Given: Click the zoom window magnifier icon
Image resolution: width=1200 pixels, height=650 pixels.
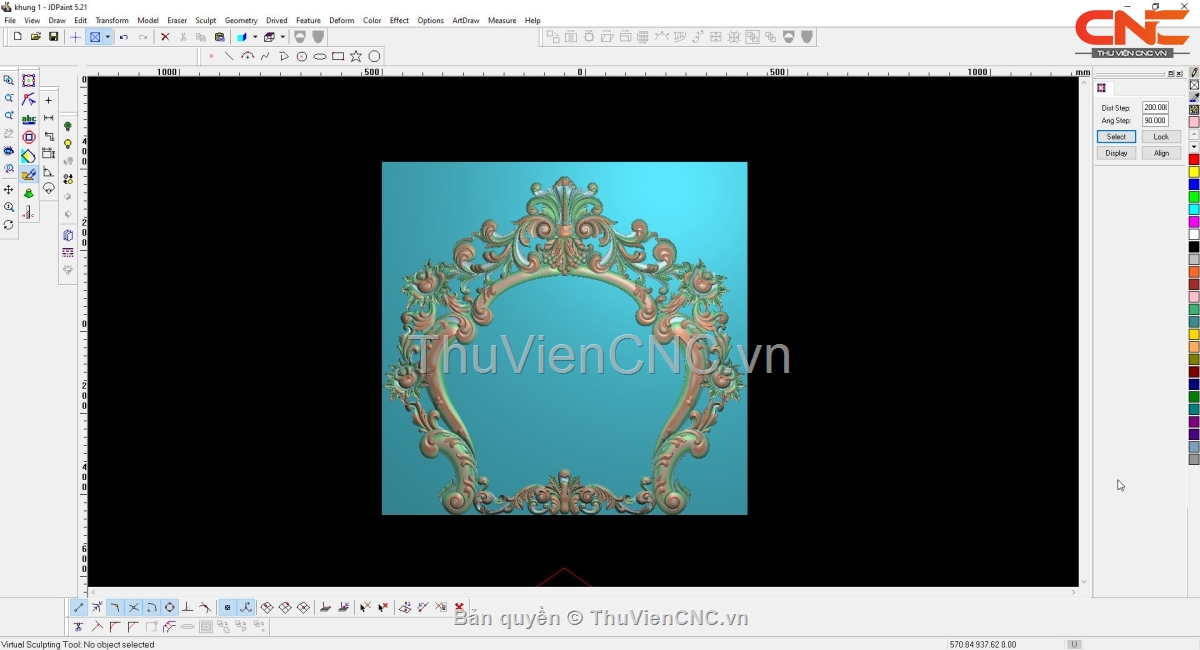Looking at the screenshot, I should point(9,81).
